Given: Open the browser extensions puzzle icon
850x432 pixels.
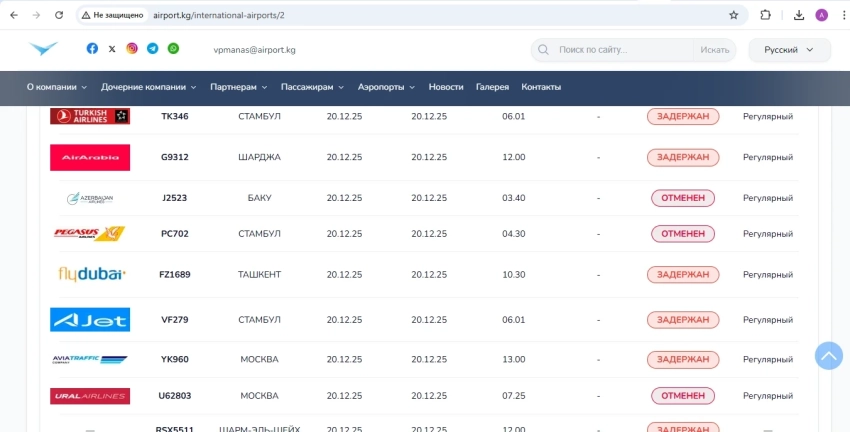Looking at the screenshot, I should pos(765,15).
